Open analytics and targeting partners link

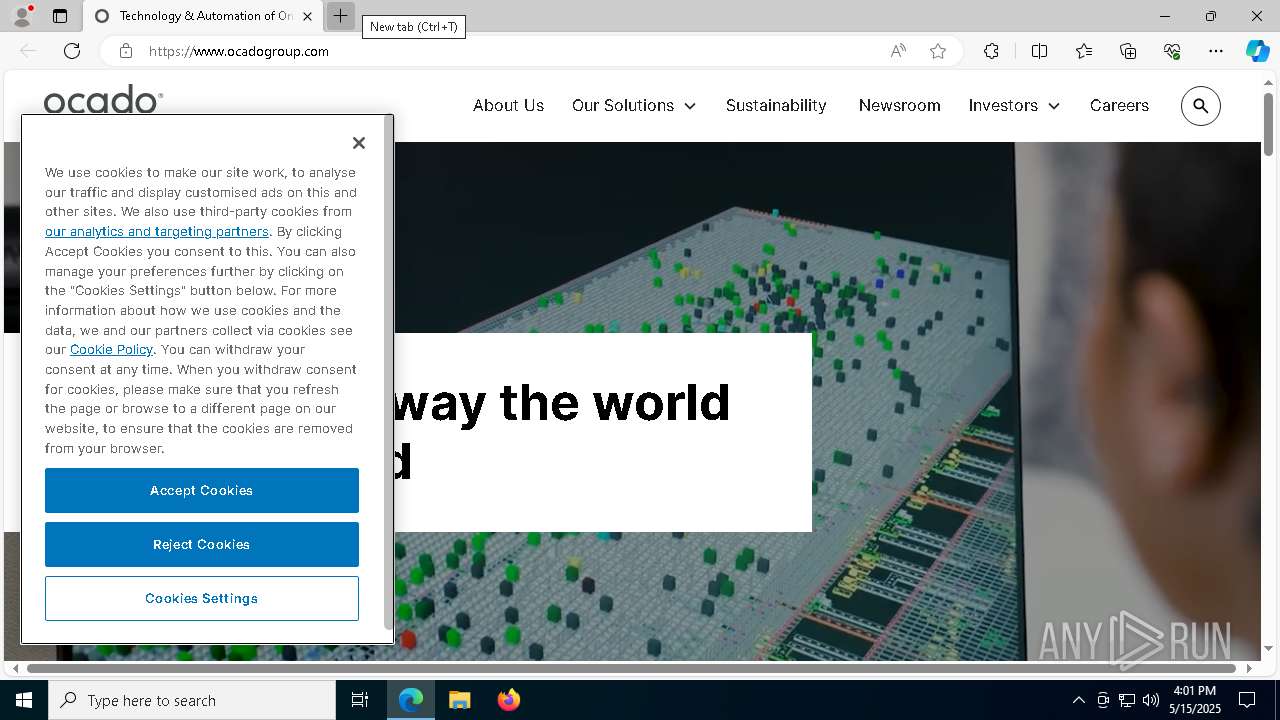pos(157,231)
